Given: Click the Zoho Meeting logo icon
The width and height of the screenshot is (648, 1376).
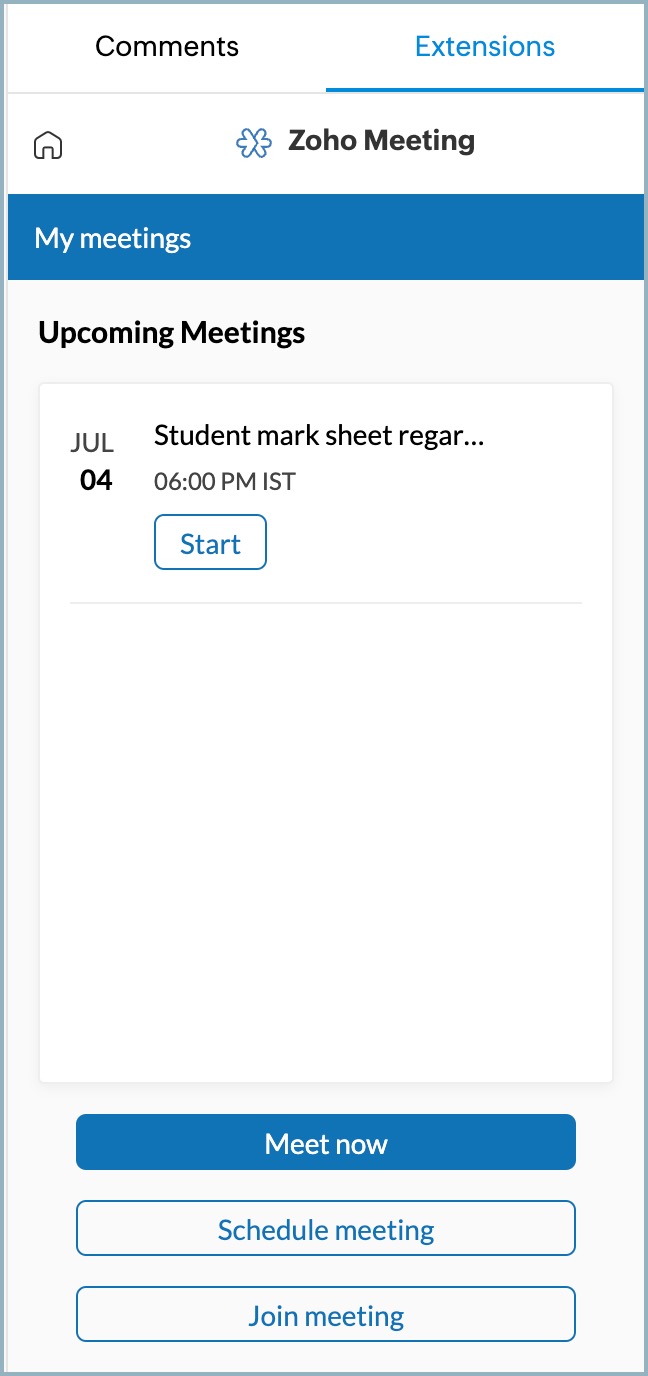Looking at the screenshot, I should (254, 143).
